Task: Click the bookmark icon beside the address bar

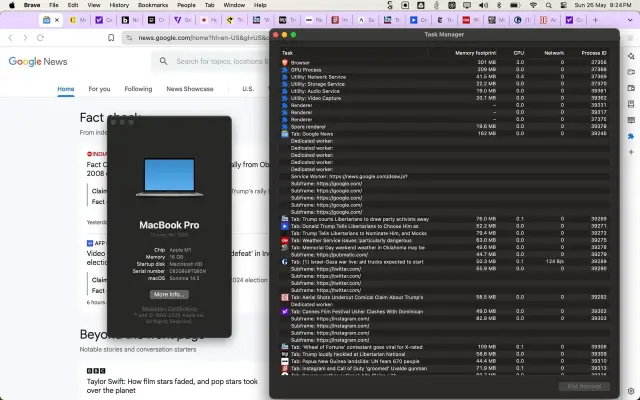Action: pos(111,38)
